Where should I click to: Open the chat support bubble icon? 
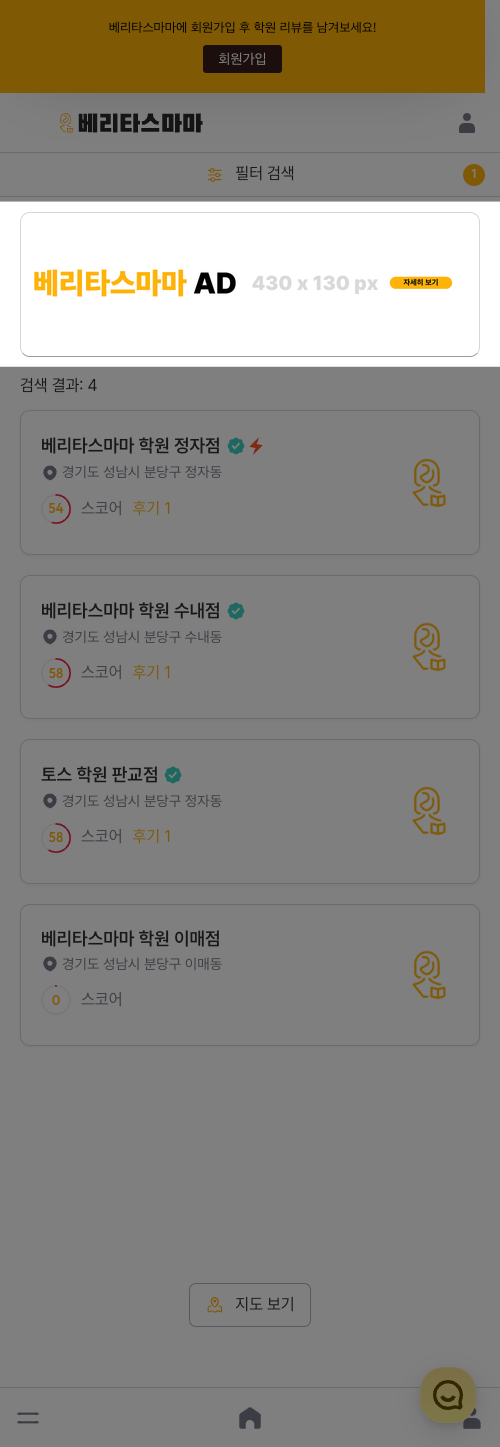coord(448,1395)
